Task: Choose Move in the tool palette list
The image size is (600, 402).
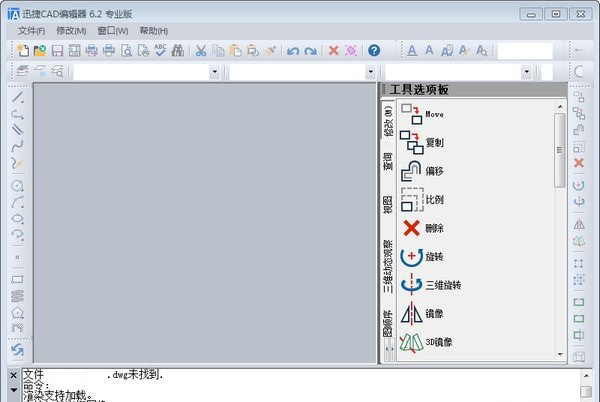Action: click(422, 114)
